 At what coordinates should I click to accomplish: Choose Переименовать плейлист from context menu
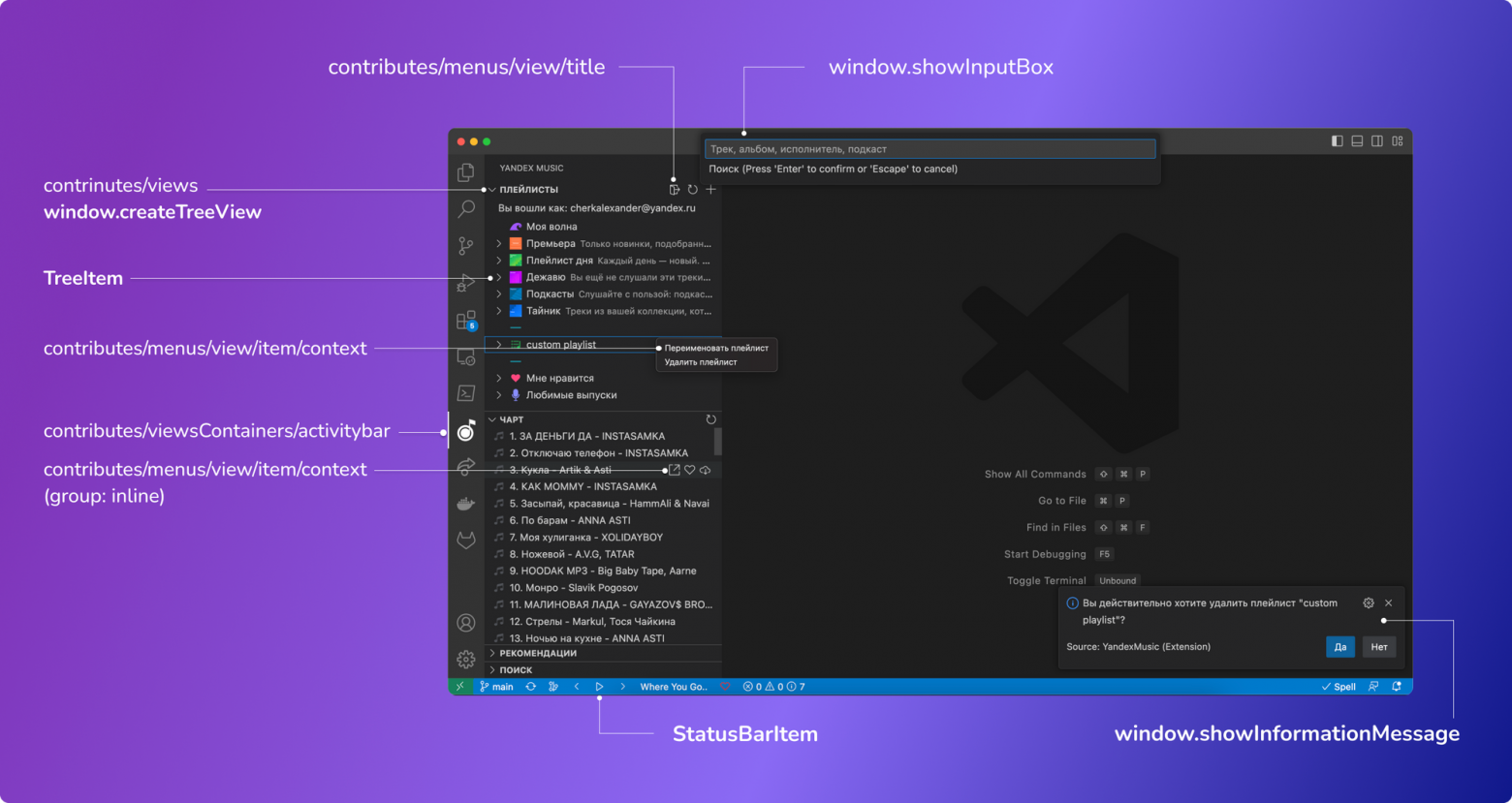pos(716,348)
